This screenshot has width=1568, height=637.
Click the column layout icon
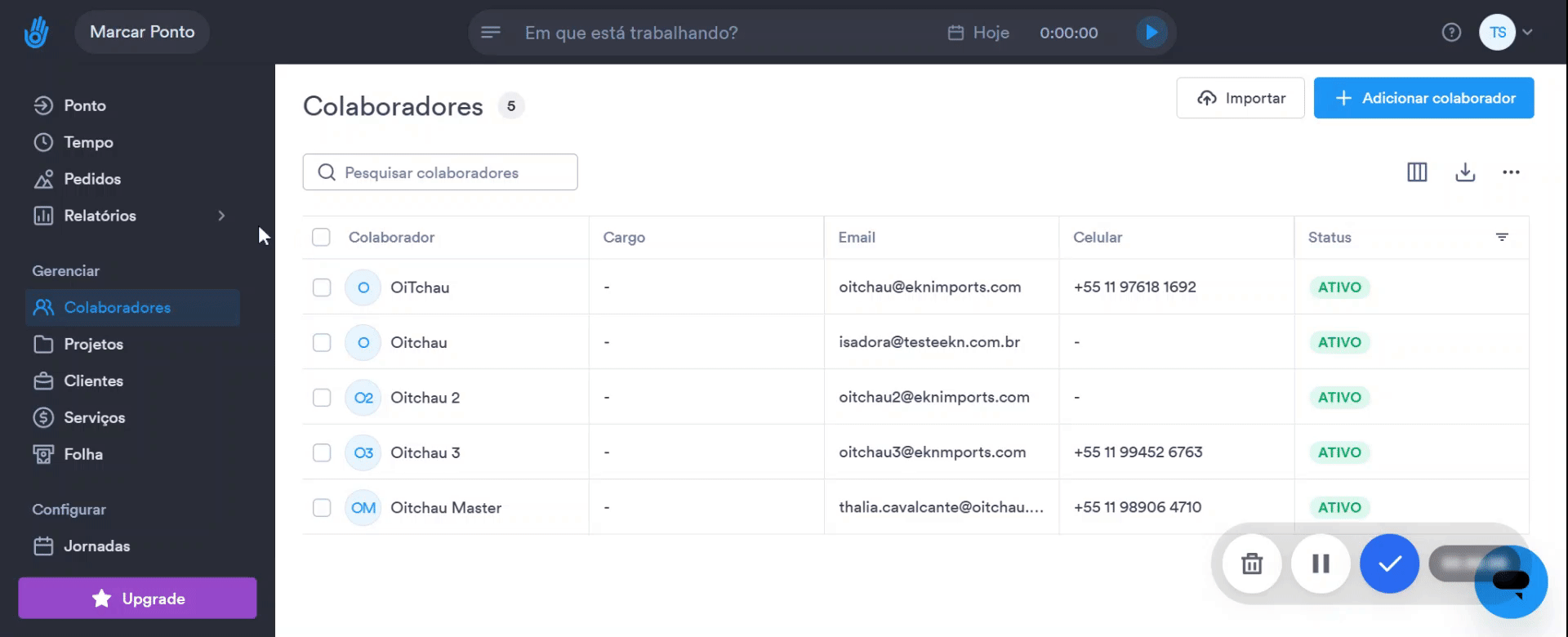coord(1417,172)
